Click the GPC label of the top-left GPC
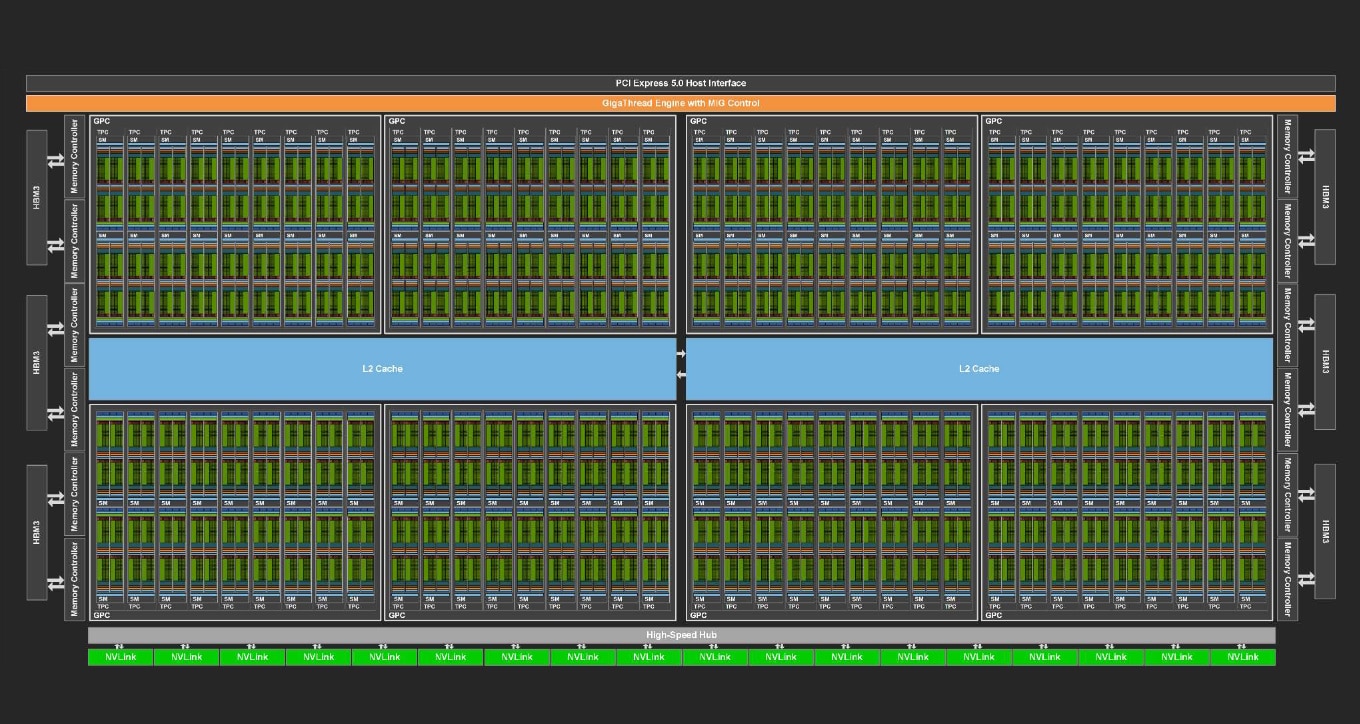 click(102, 121)
